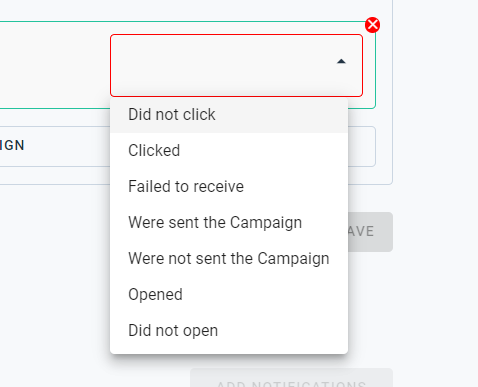Click the white circle-X delete icon
The image size is (478, 387).
click(372, 25)
